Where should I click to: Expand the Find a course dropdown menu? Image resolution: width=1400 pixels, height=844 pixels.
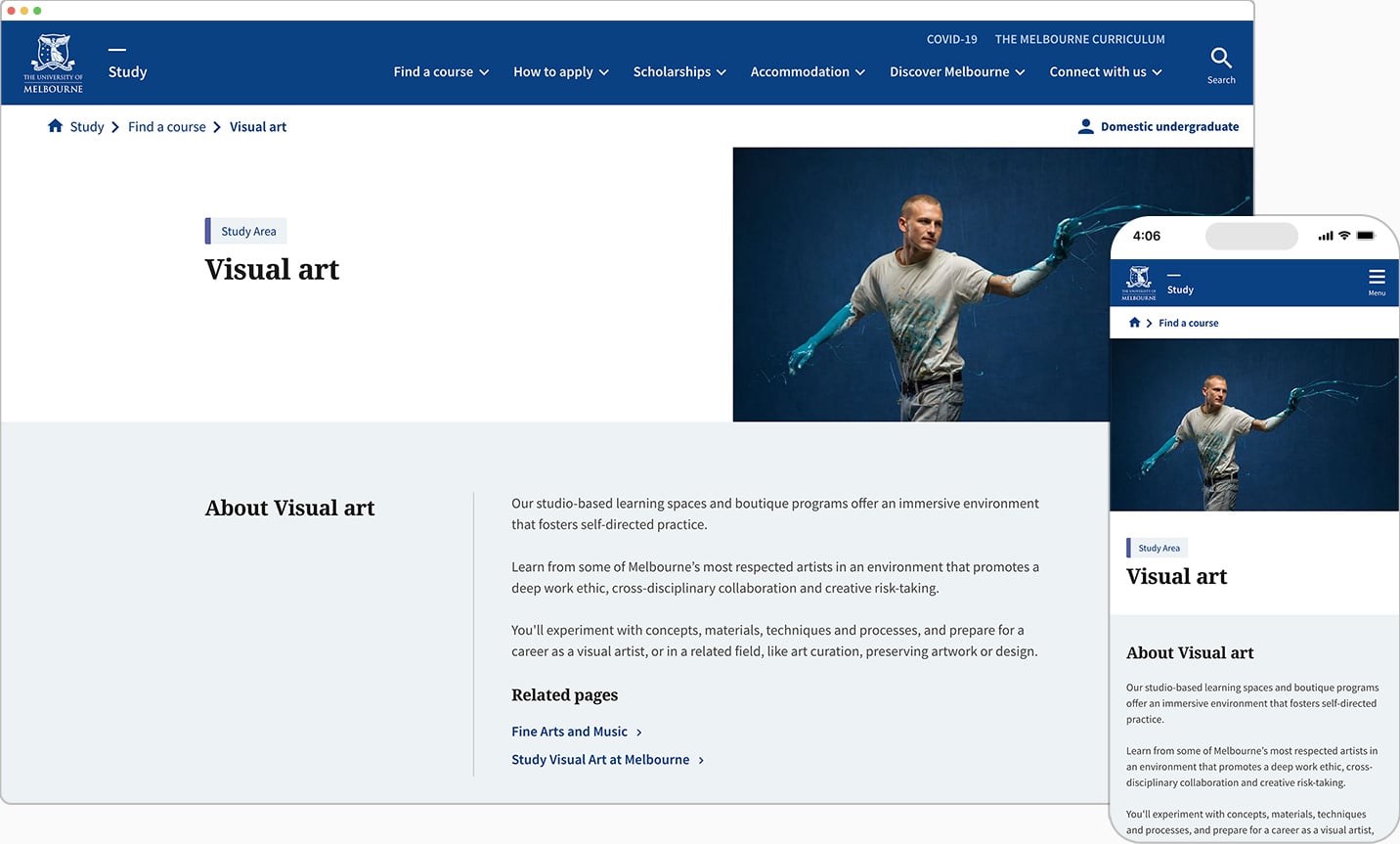pyautogui.click(x=441, y=72)
